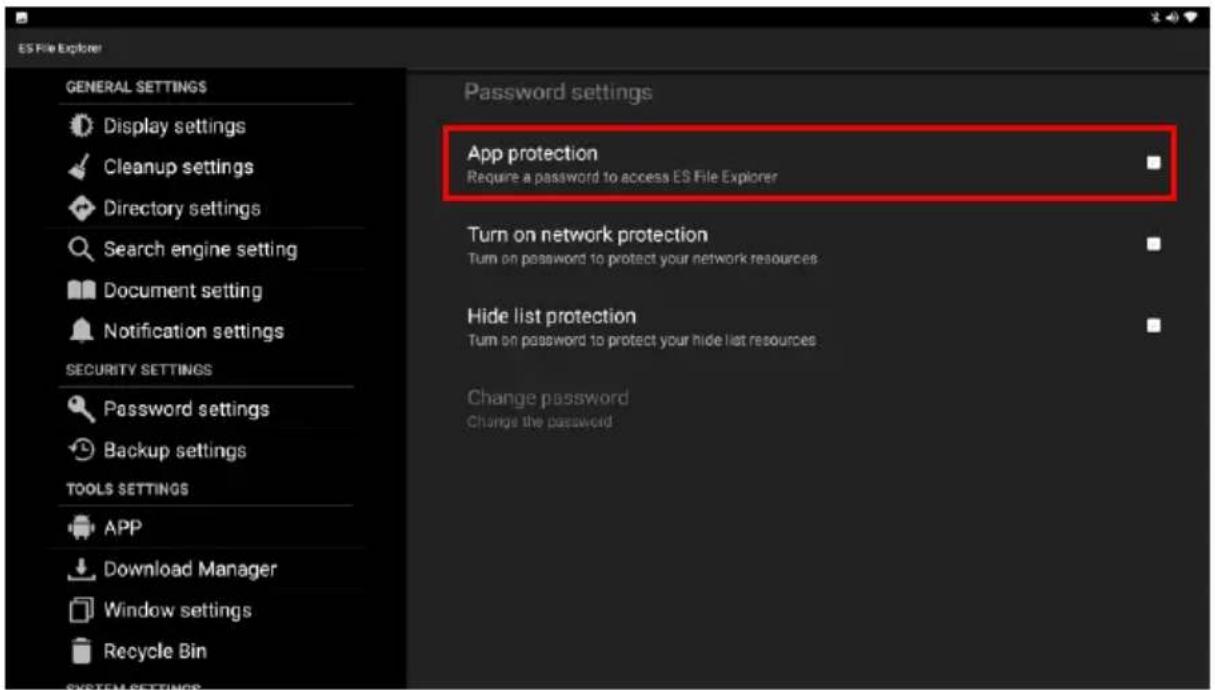
Task: Click the Download Manager arrow icon
Action: click(81, 569)
